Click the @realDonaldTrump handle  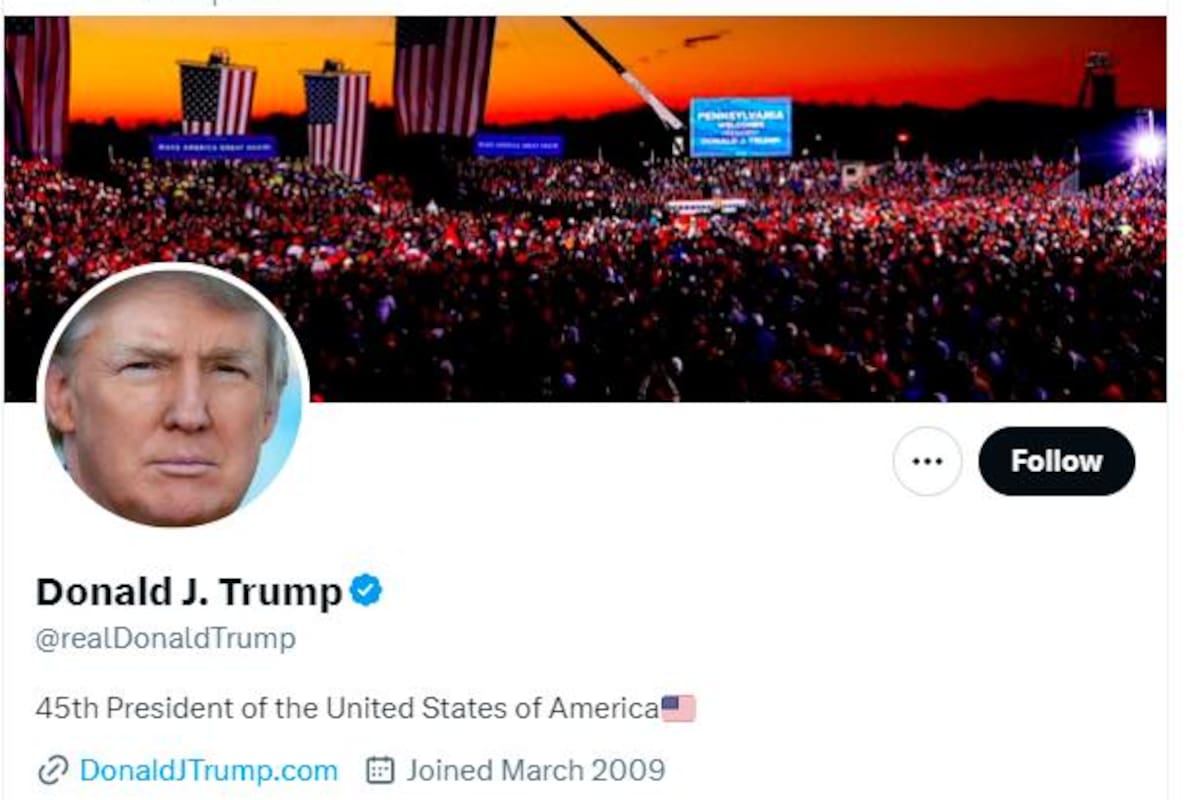coord(166,639)
